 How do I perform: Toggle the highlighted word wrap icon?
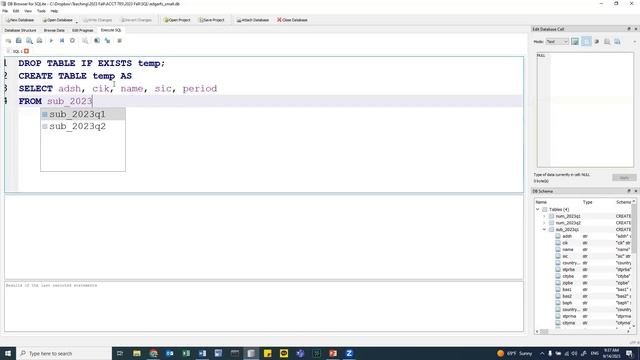586,42
